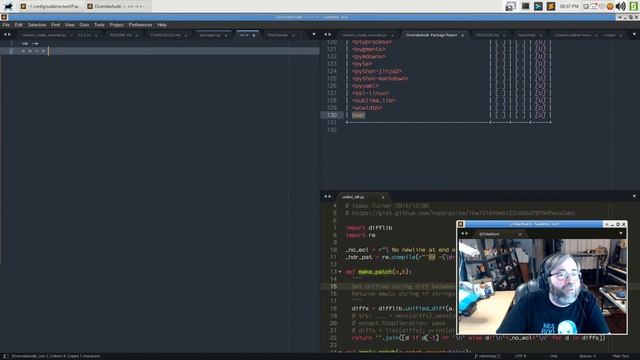Open the volume speaker tray icon
Viewport: 640px width, 360px height.
(620, 6)
